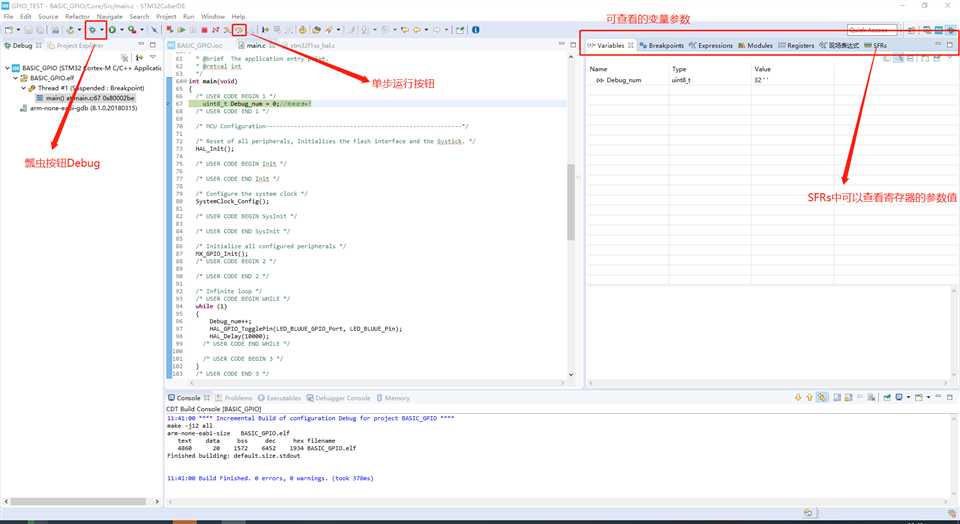Viewport: 960px width, 524px height.
Task: Open the Navigate menu
Action: point(110,17)
